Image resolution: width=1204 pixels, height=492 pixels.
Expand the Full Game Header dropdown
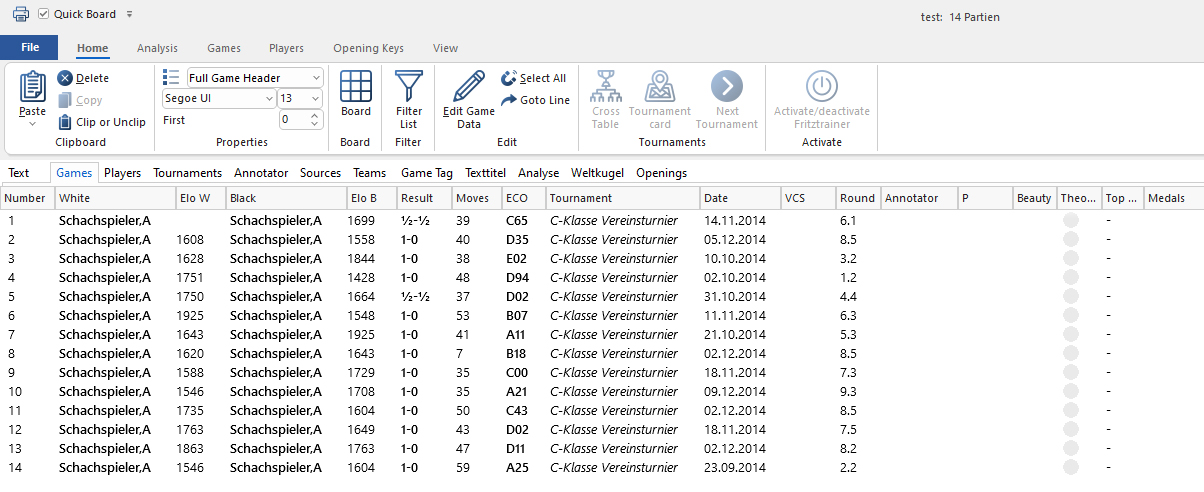click(x=316, y=78)
